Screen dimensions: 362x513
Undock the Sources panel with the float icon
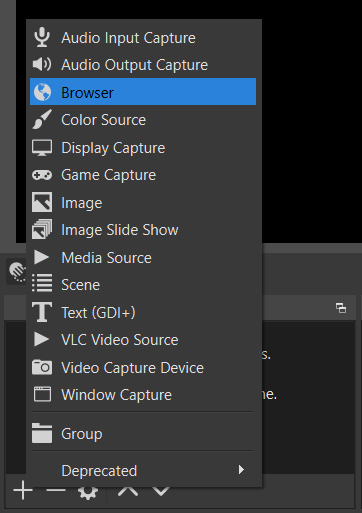(341, 308)
